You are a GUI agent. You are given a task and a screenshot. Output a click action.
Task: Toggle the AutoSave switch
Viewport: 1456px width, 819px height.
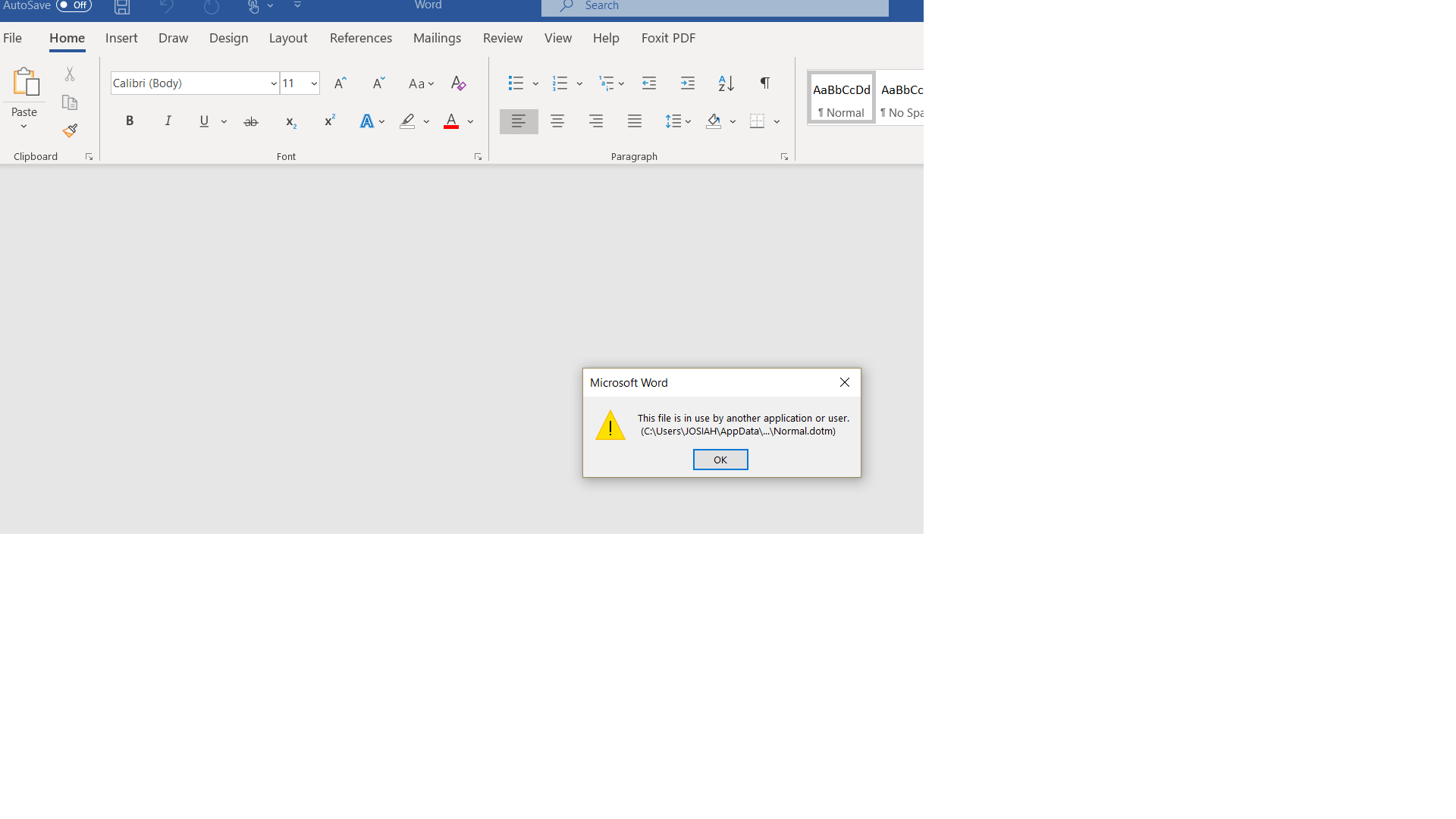tap(74, 5)
